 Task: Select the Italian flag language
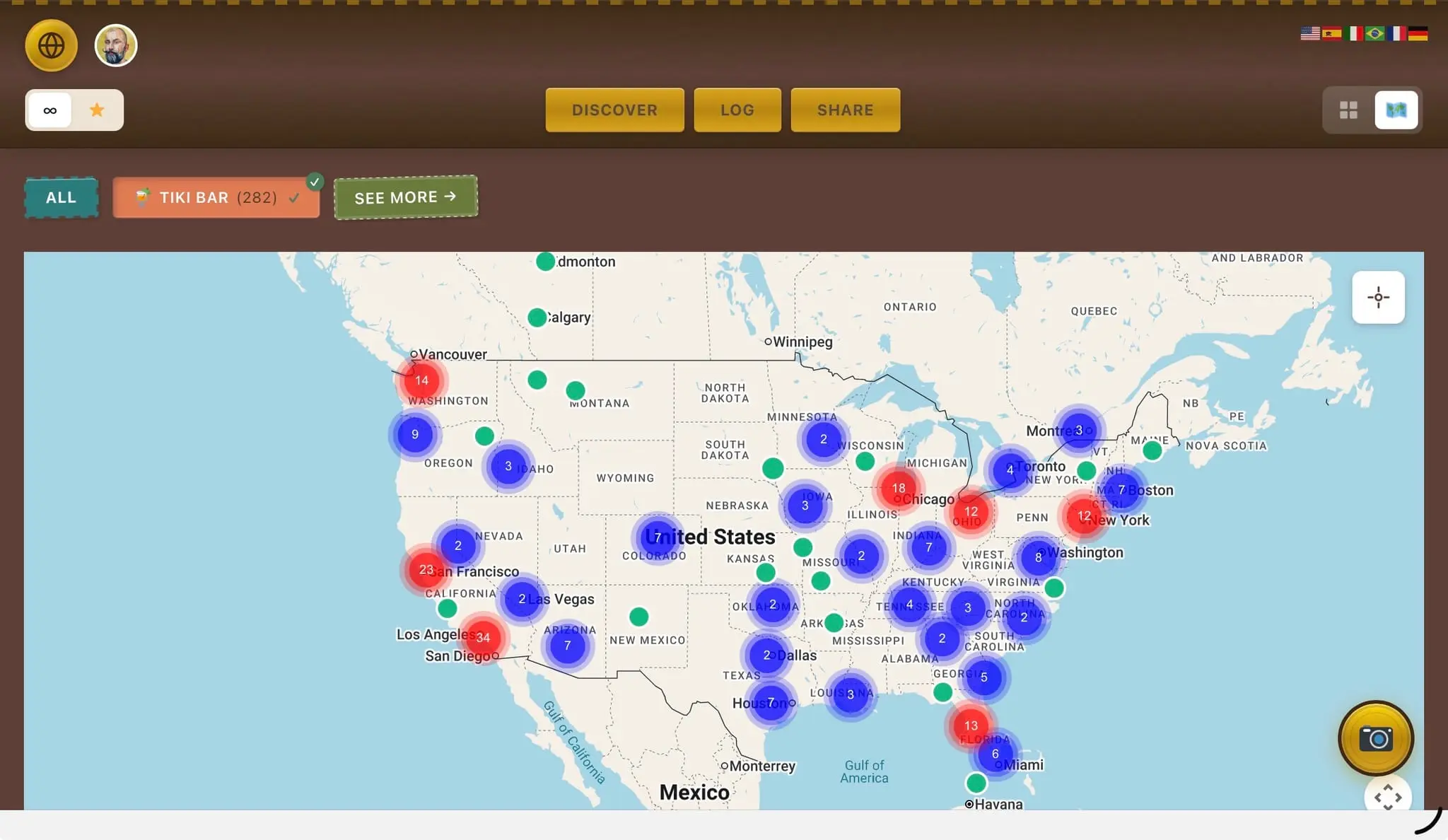[1353, 33]
